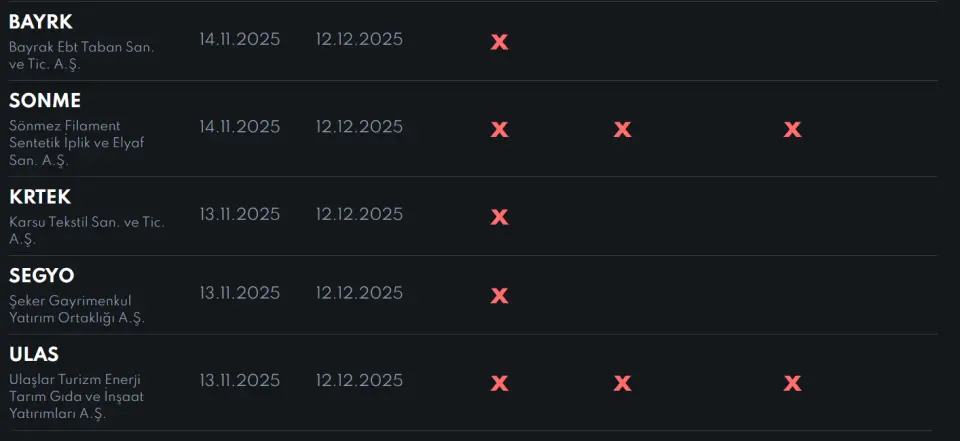The height and width of the screenshot is (441, 960).
Task: Click the first red X in the ULAS row
Action: (499, 383)
